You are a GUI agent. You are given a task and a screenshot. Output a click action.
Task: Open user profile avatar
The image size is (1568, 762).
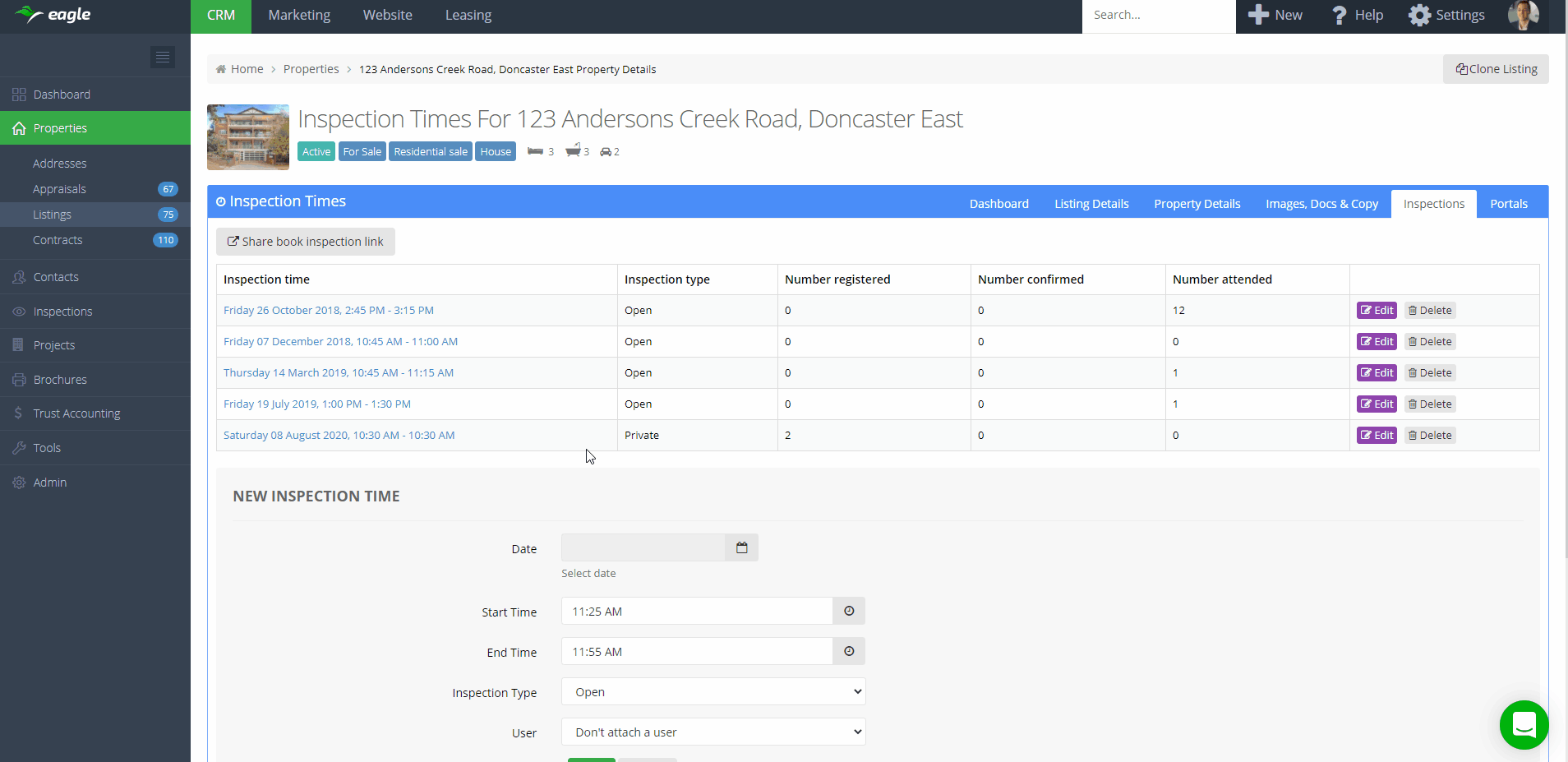pyautogui.click(x=1523, y=16)
